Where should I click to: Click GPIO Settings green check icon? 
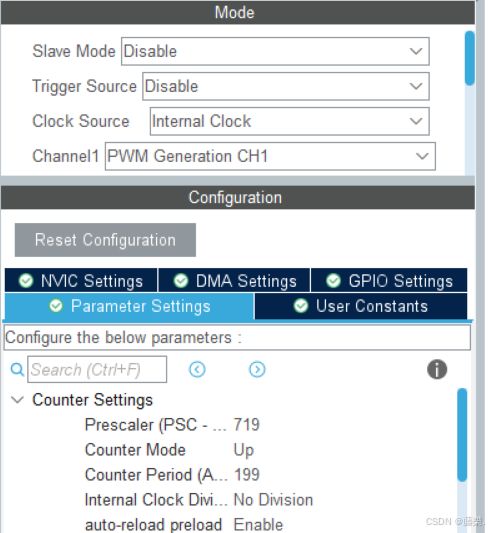coord(333,281)
